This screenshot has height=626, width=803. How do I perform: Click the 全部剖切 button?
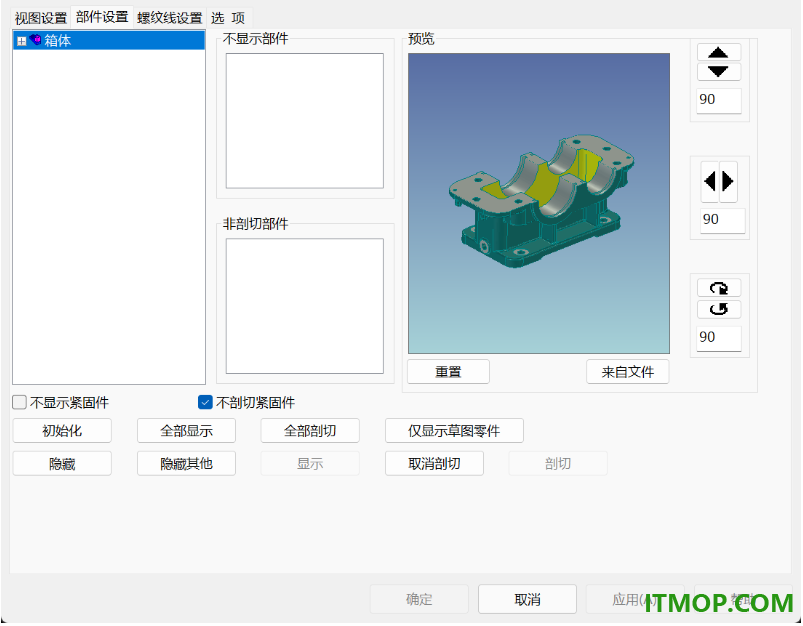coord(310,431)
